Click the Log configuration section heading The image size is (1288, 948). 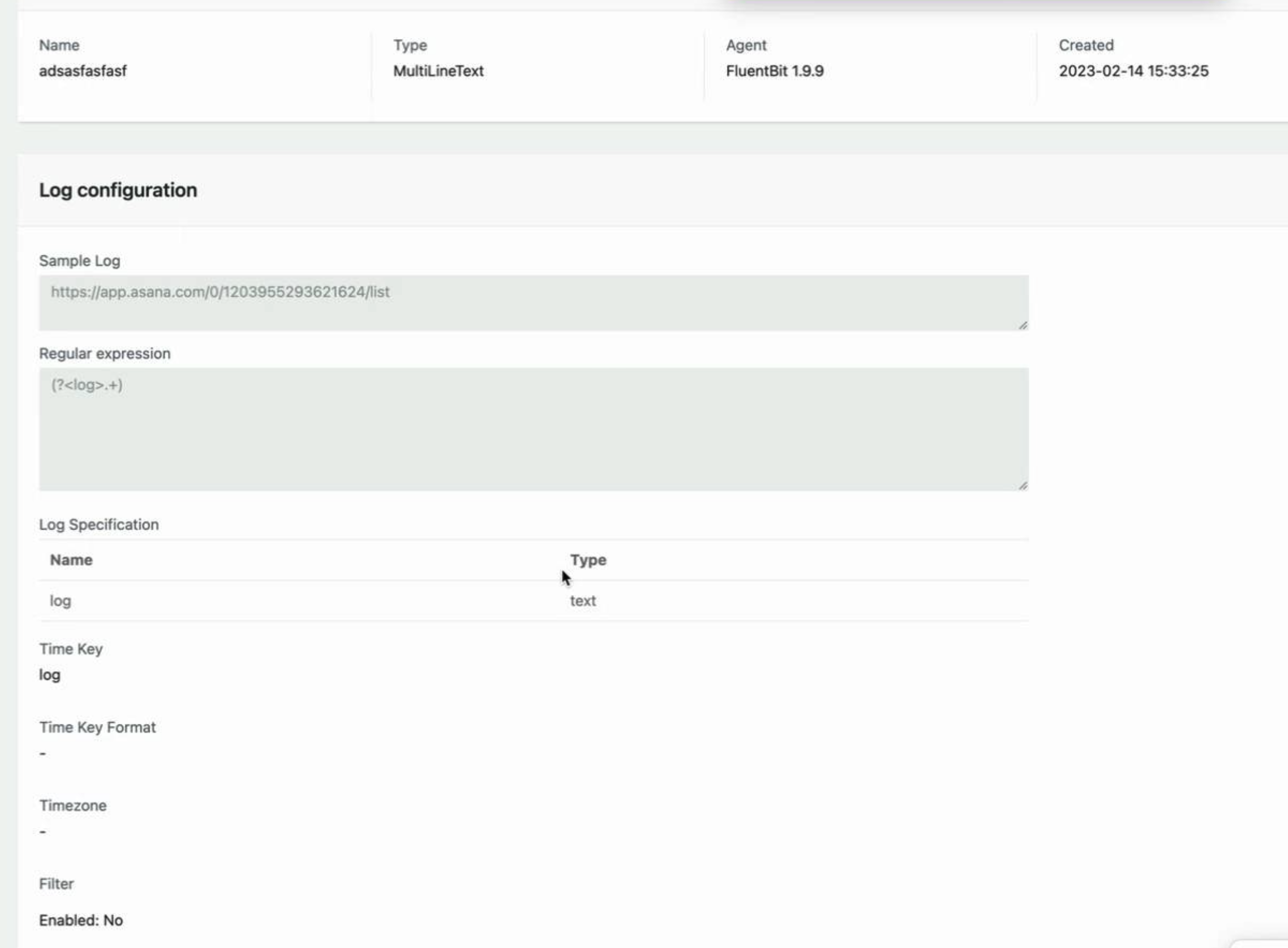[118, 190]
